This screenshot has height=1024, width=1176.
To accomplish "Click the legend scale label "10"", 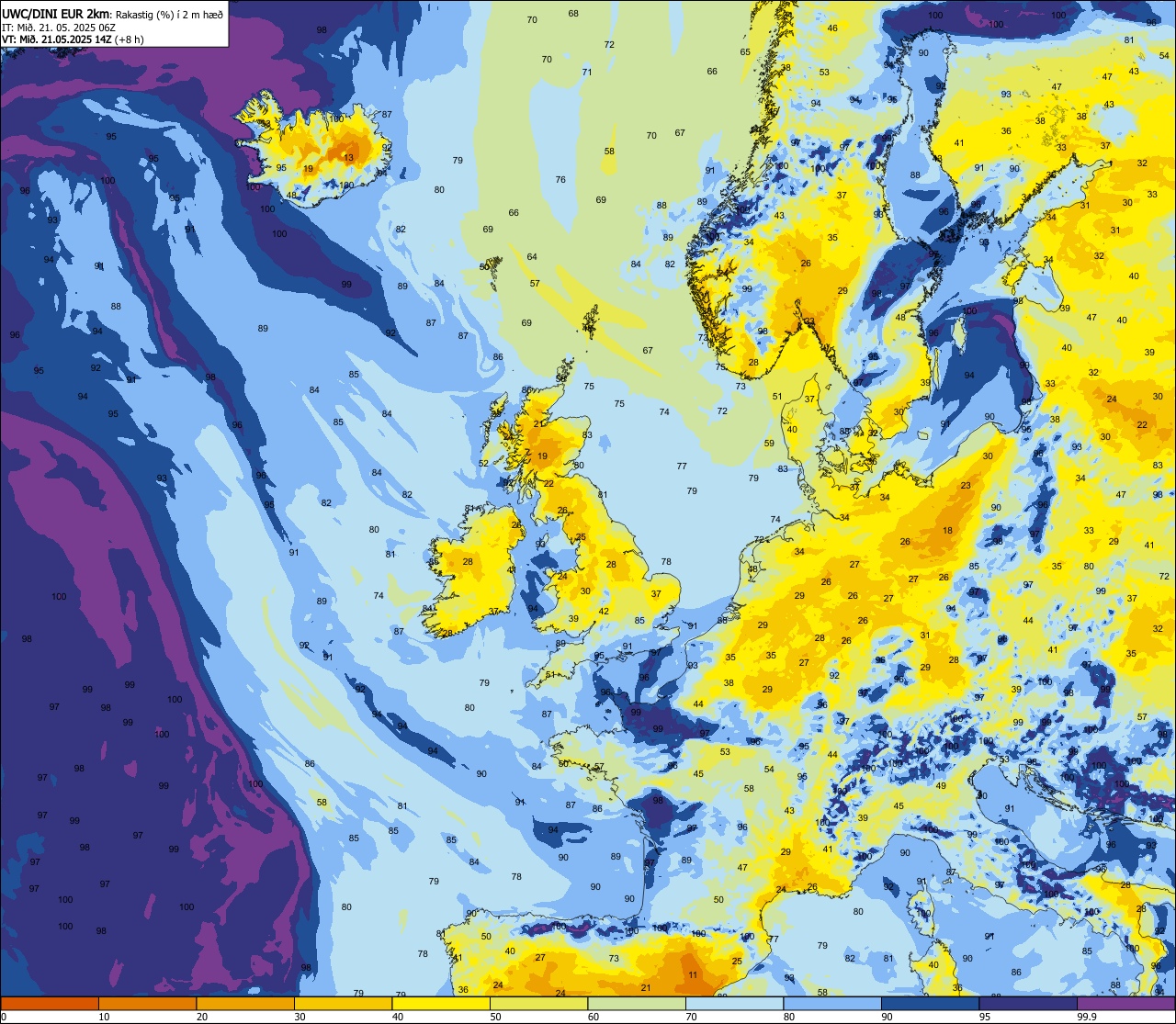I will pyautogui.click(x=104, y=1017).
